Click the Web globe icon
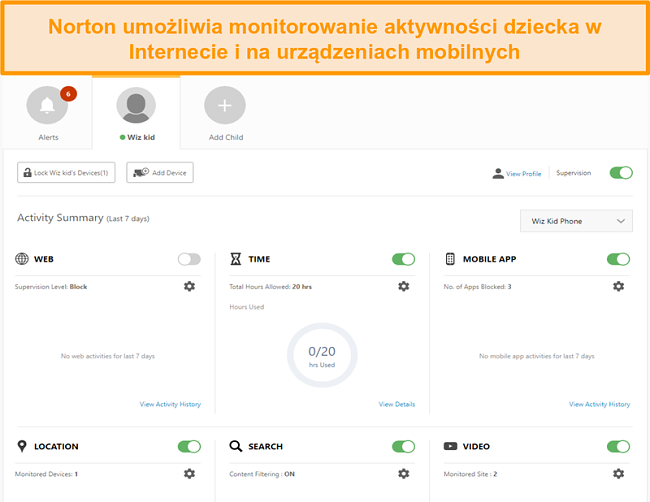The width and height of the screenshot is (650, 502). coord(22,259)
